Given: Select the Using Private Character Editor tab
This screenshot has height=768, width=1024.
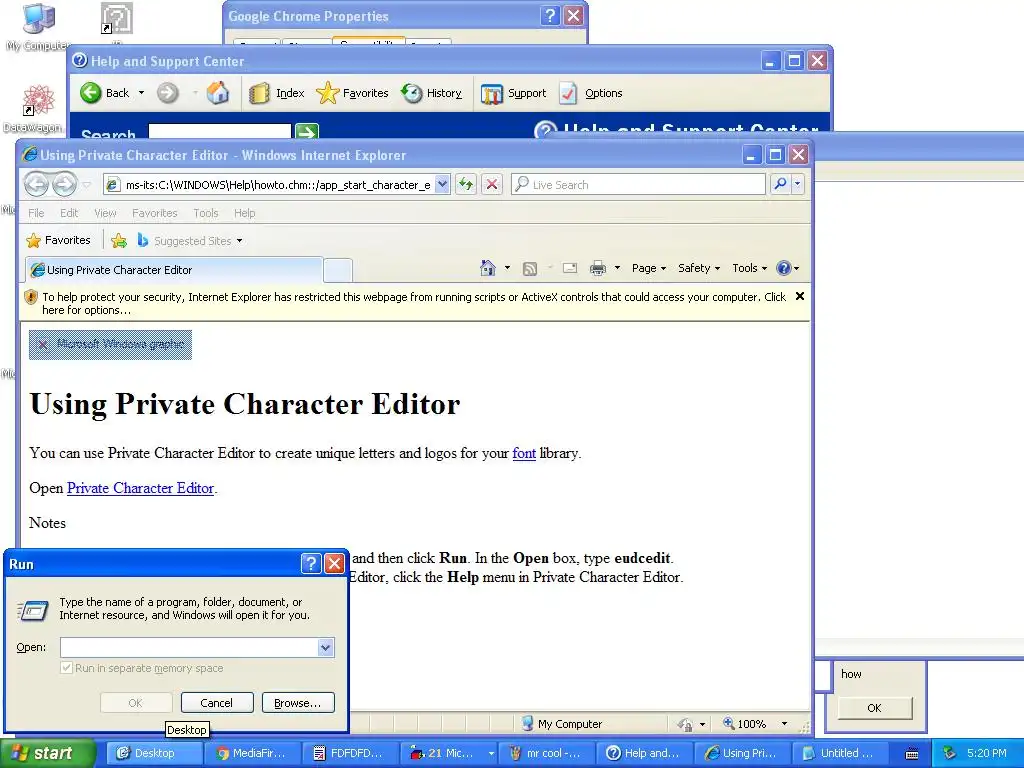Looking at the screenshot, I should coord(174,270).
